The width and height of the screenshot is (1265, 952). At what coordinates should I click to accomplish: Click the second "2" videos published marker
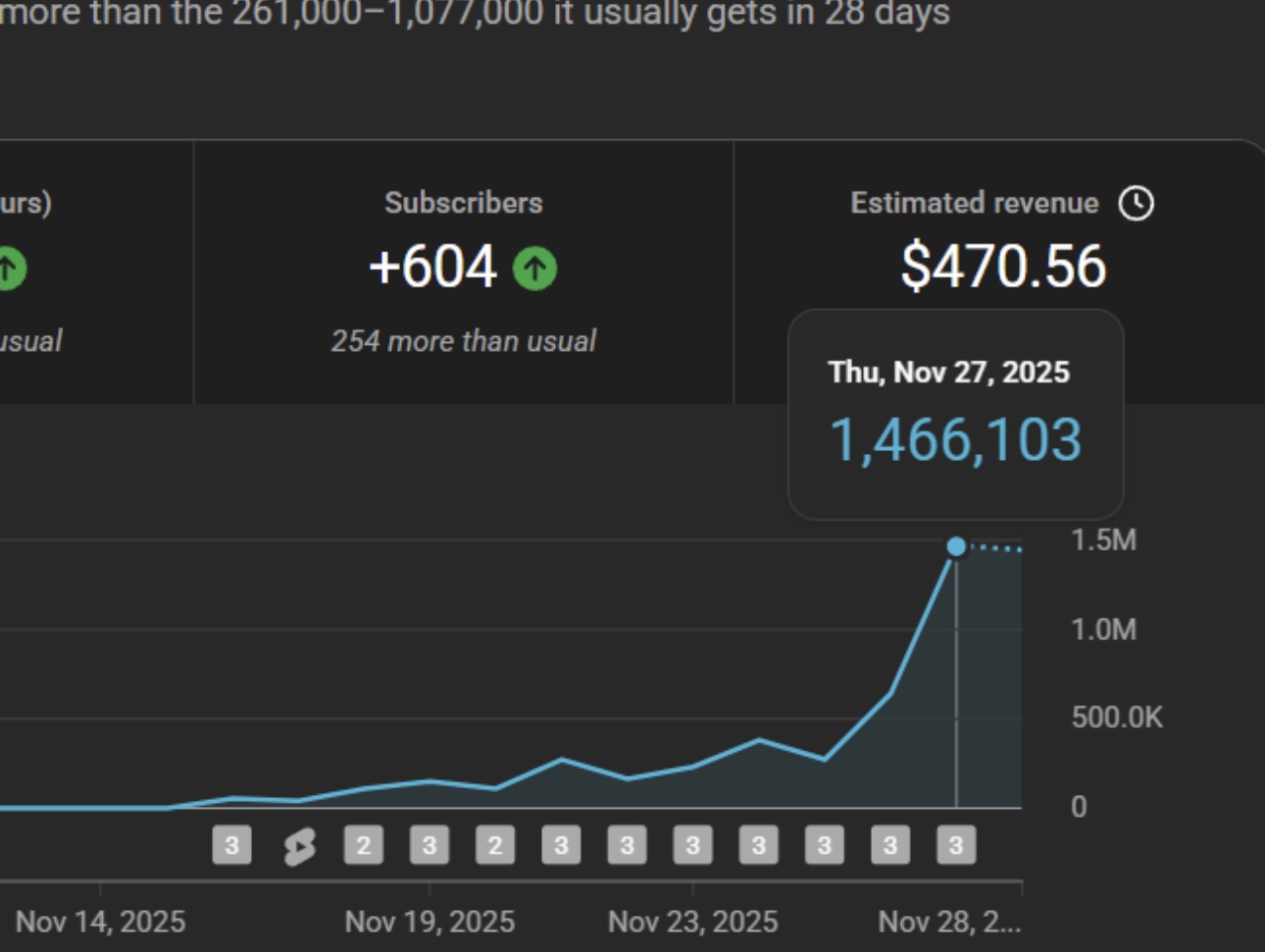click(x=495, y=845)
